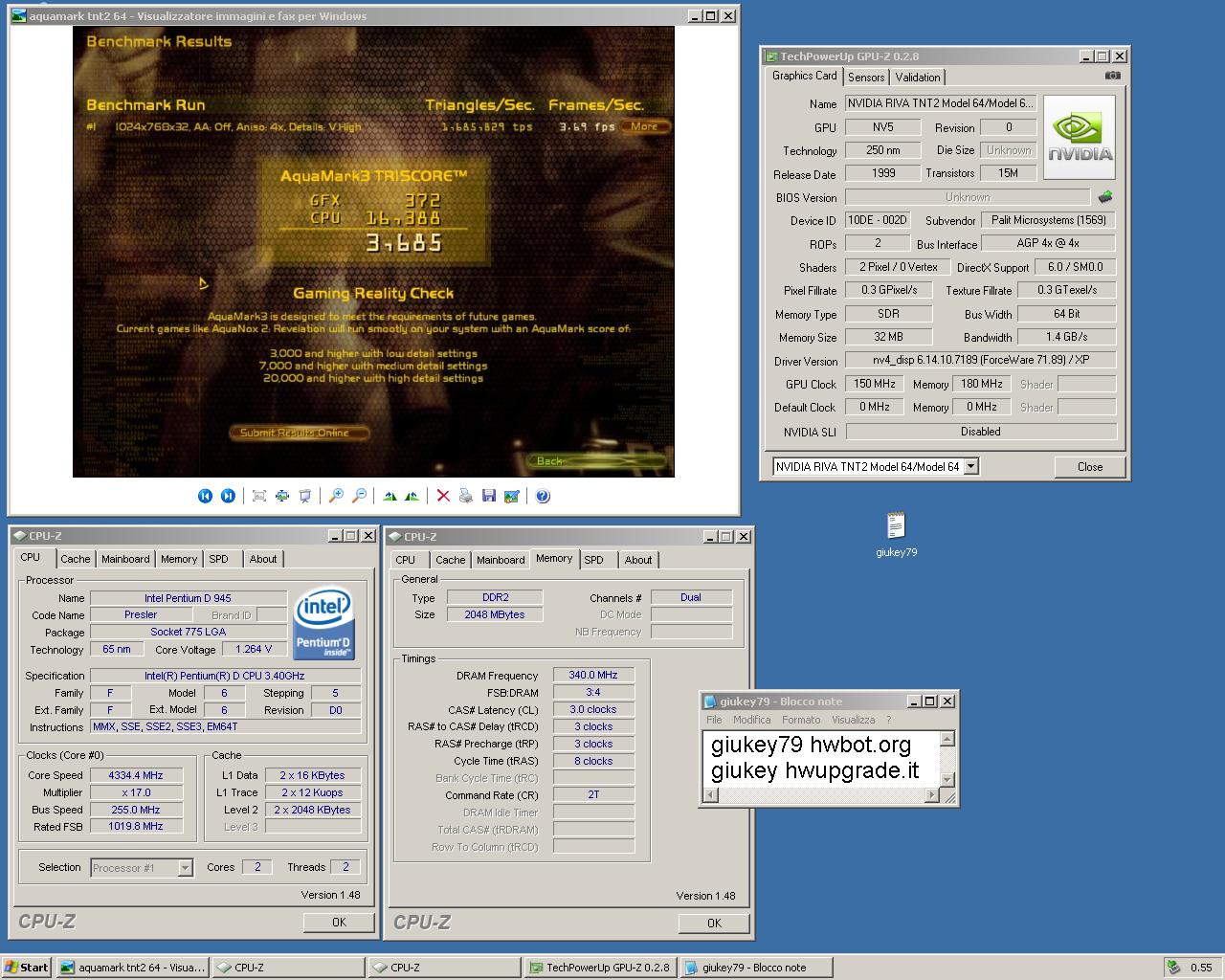Rotate image counterclockwise in viewer
This screenshot has width=1225, height=980.
(412, 496)
